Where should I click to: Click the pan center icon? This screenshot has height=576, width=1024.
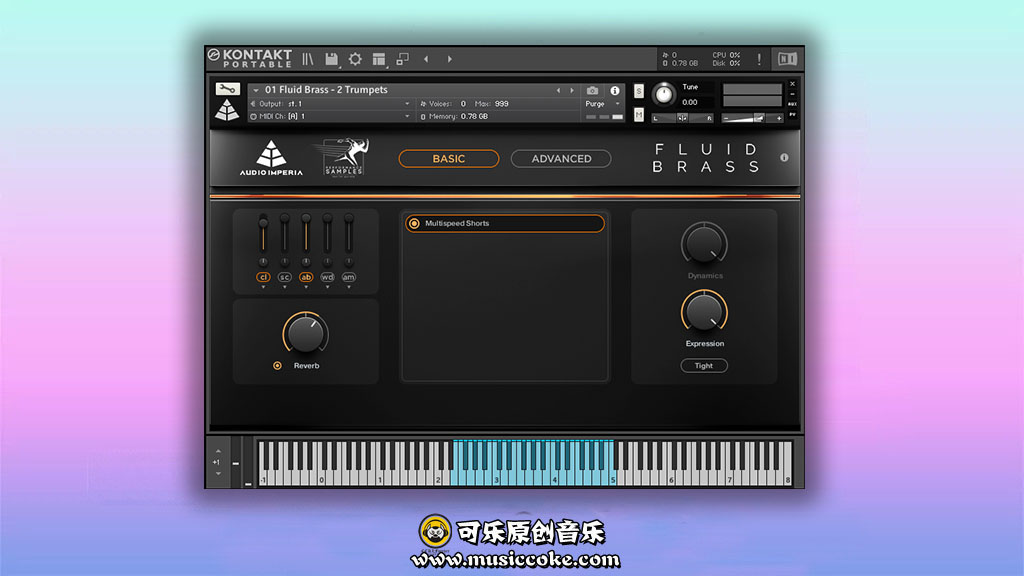click(682, 118)
